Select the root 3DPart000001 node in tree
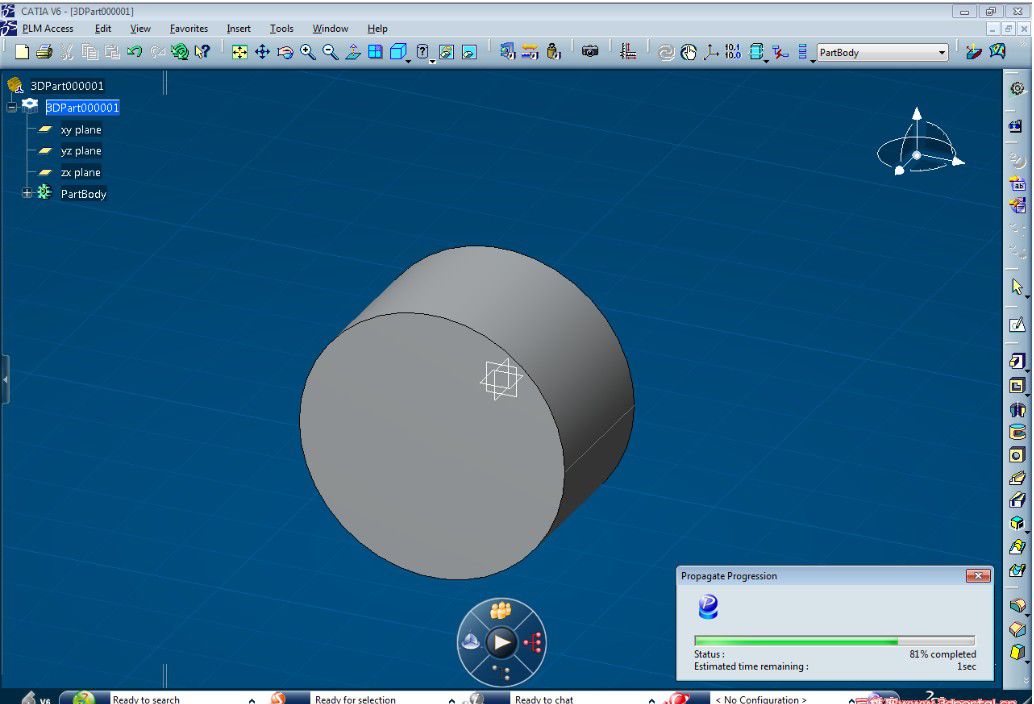 point(67,86)
